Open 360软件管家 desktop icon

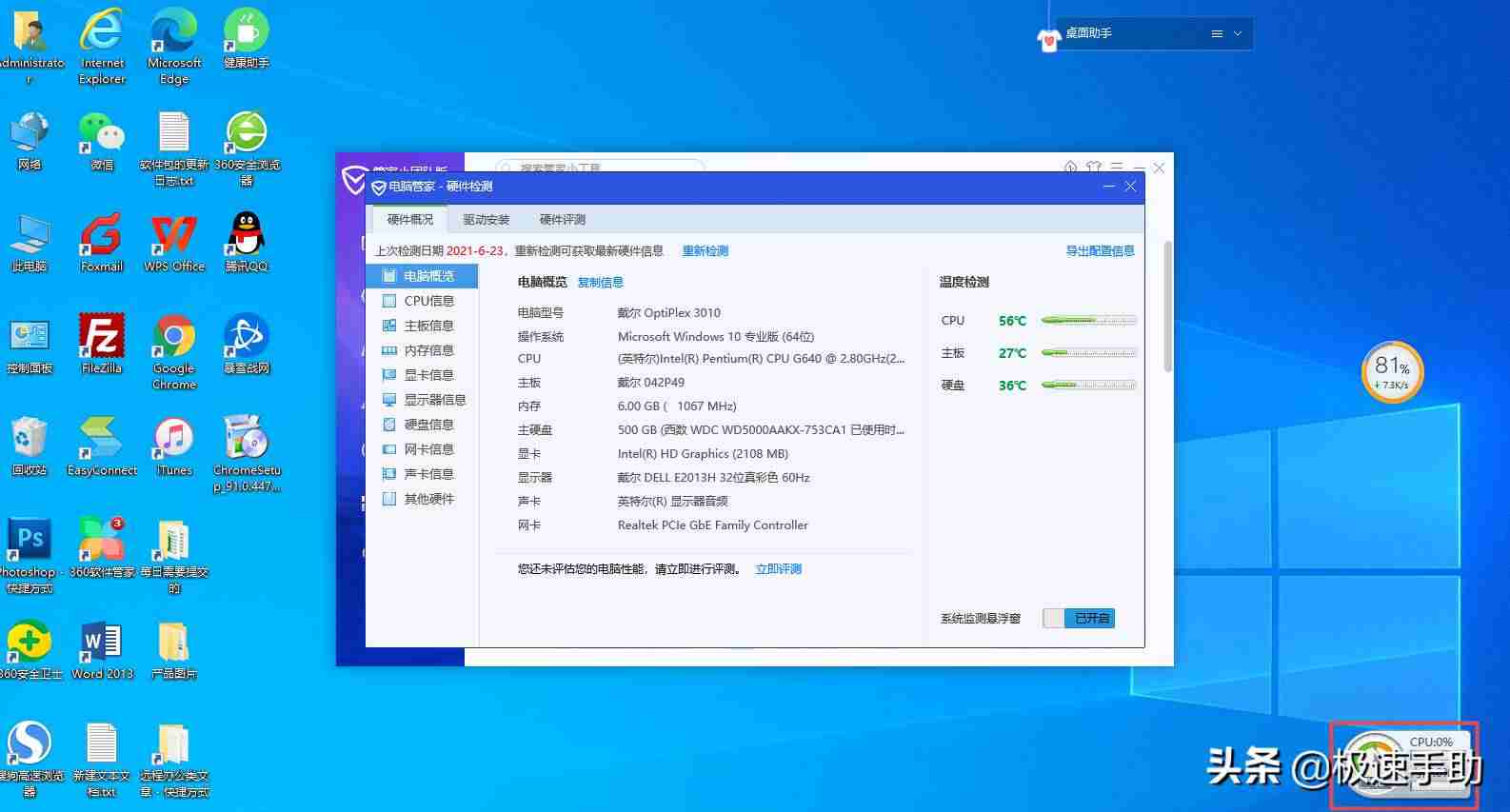pyautogui.click(x=102, y=548)
